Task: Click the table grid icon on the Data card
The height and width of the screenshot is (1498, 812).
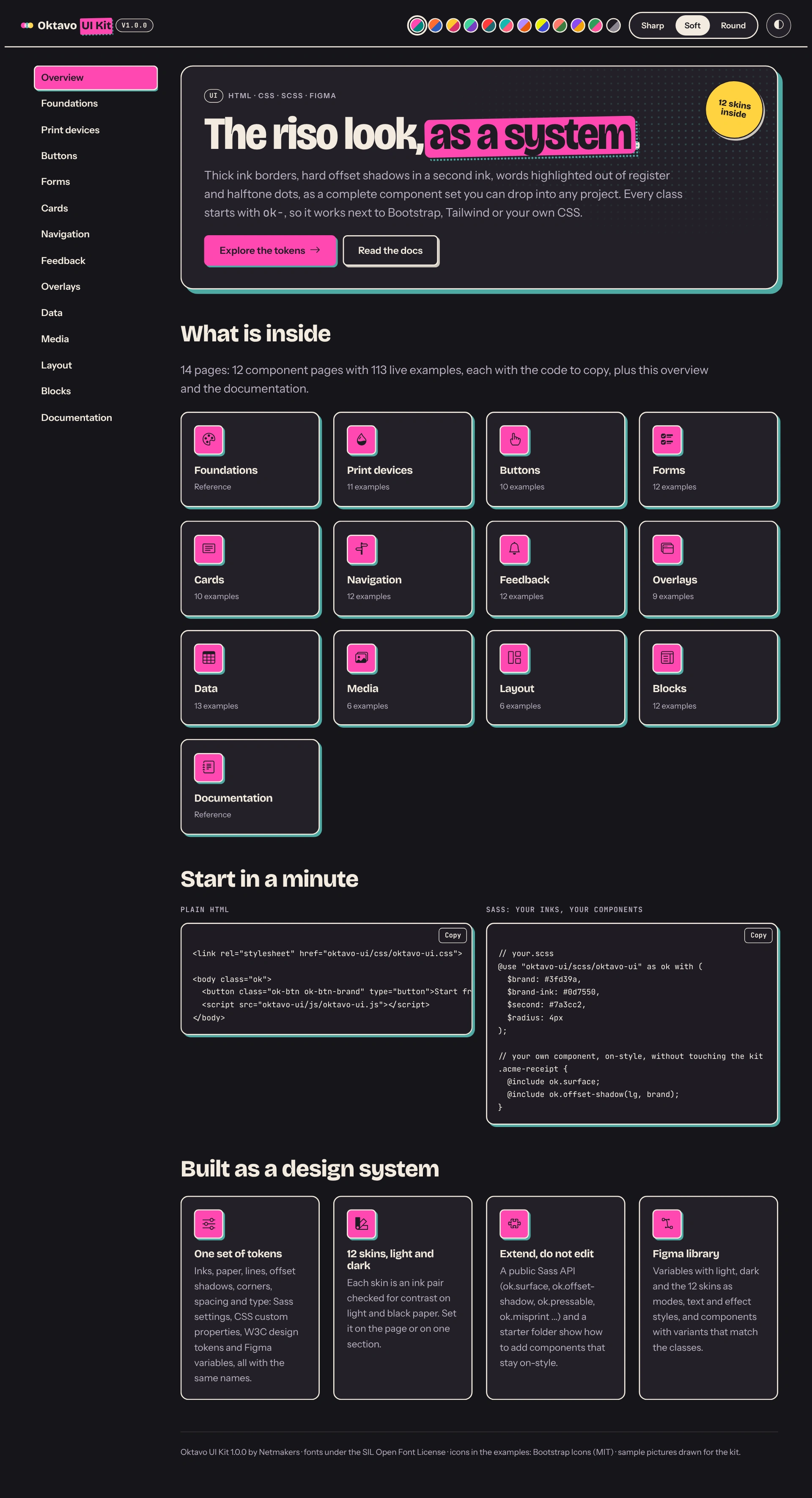Action: tap(208, 658)
